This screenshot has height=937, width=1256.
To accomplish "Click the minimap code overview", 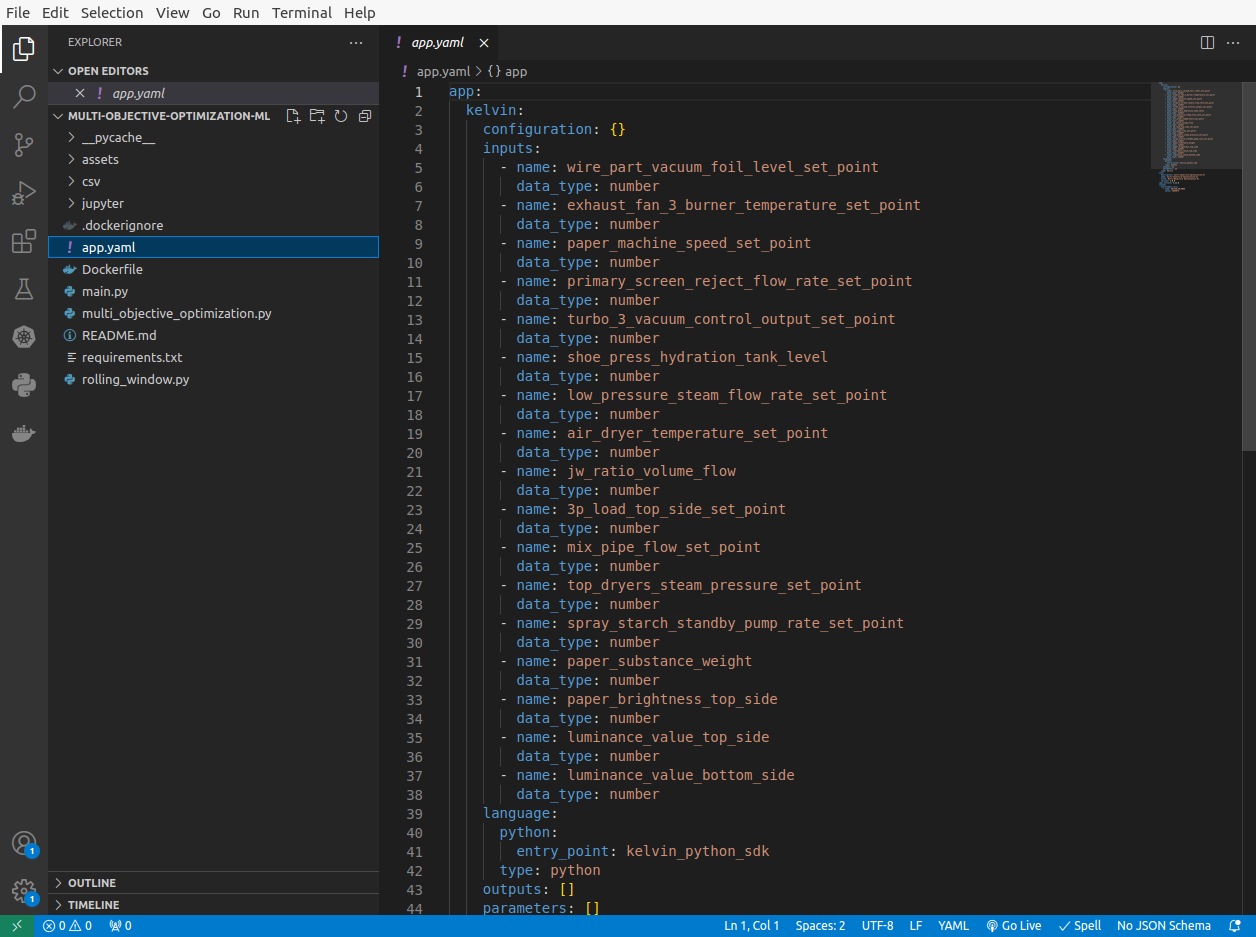I will coord(1190,130).
